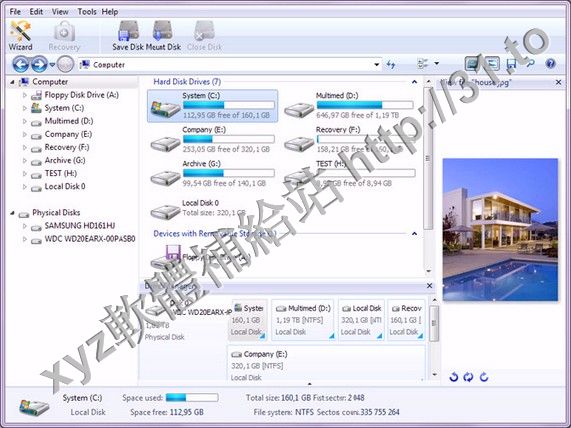Collapse the Physical Disks tree node
This screenshot has height=428, width=571.
tap(12, 213)
